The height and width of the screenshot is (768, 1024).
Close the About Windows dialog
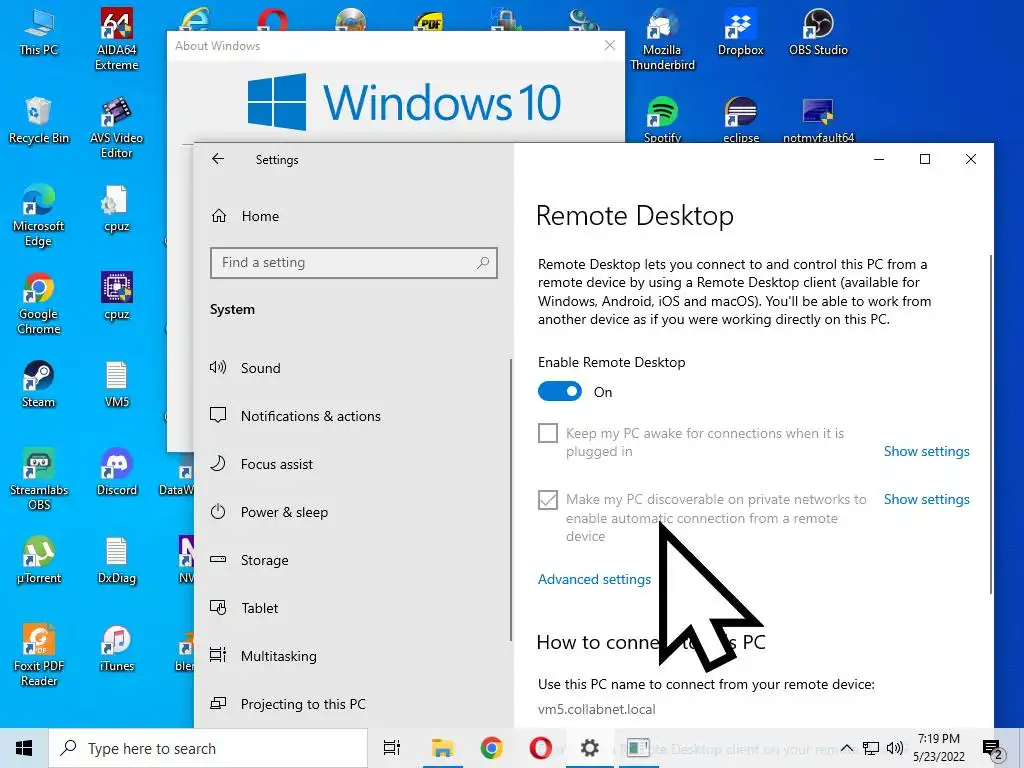[610, 45]
